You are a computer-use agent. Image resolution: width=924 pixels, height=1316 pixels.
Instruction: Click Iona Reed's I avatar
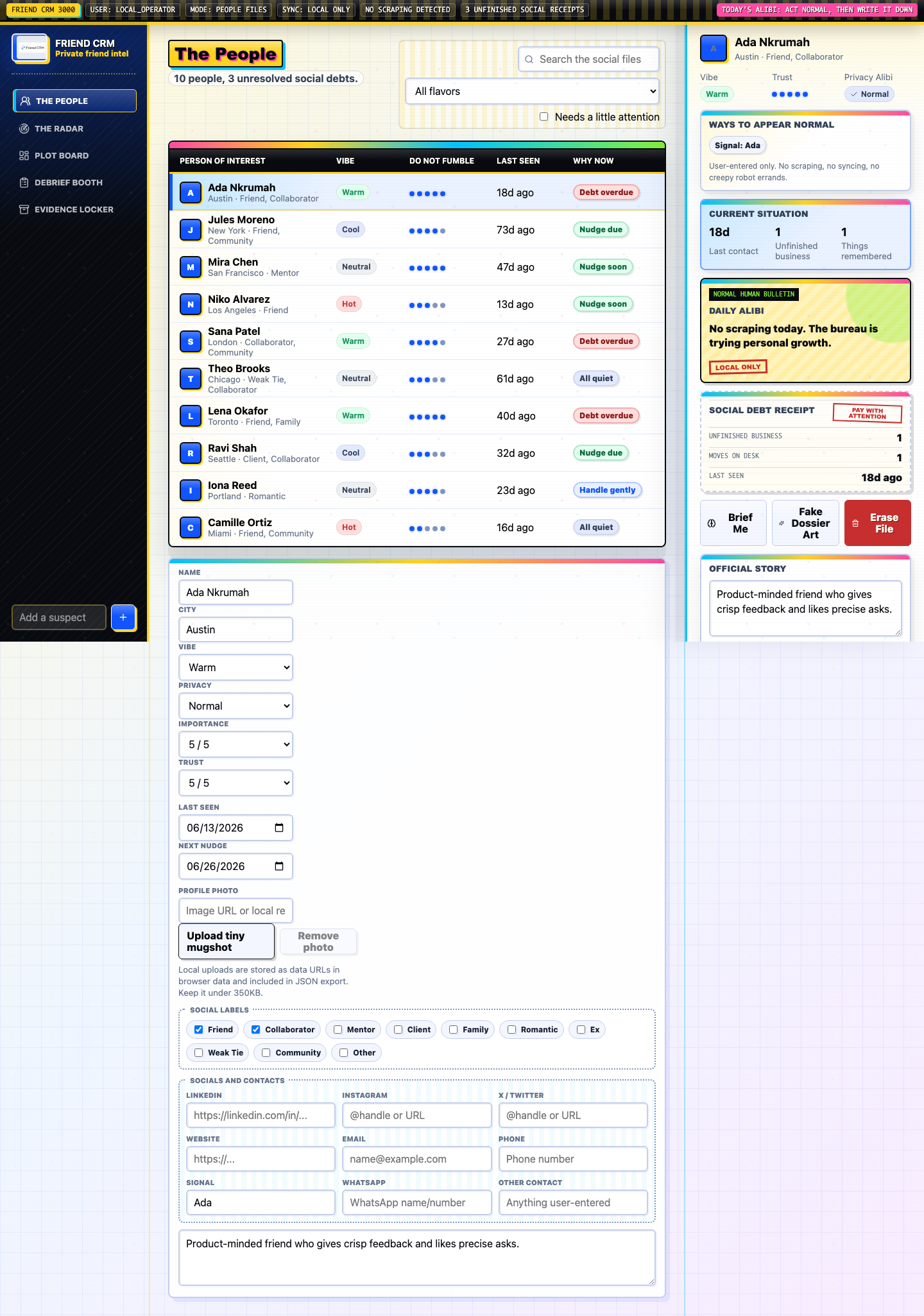click(x=191, y=490)
